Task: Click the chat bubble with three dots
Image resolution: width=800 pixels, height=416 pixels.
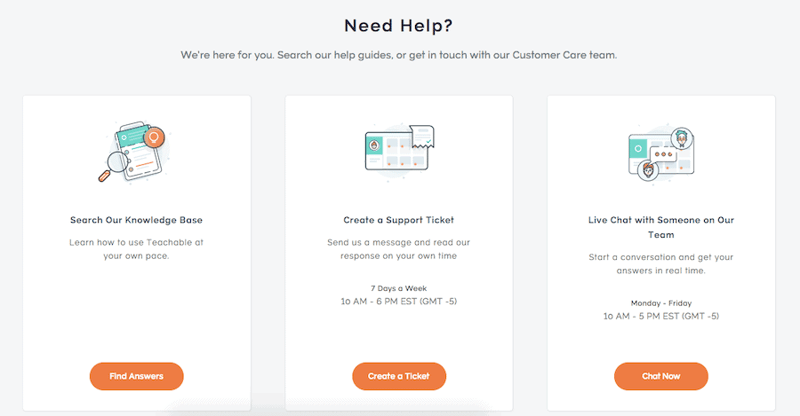Action: pyautogui.click(x=664, y=154)
